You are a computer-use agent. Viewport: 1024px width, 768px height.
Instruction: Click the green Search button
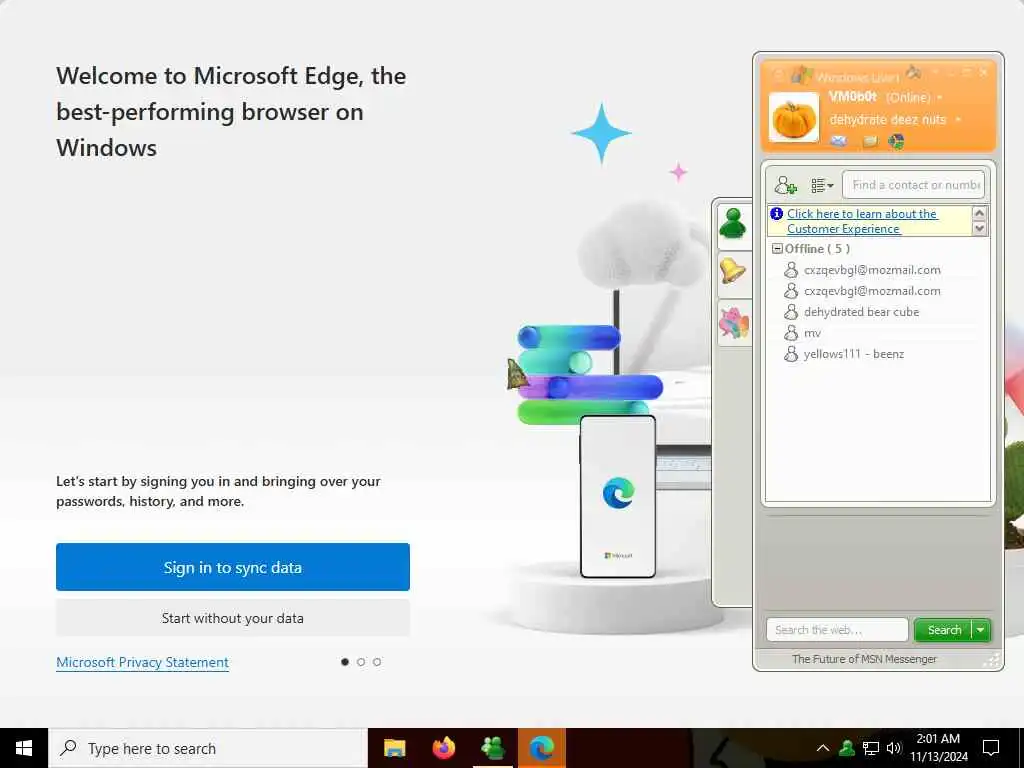click(944, 630)
